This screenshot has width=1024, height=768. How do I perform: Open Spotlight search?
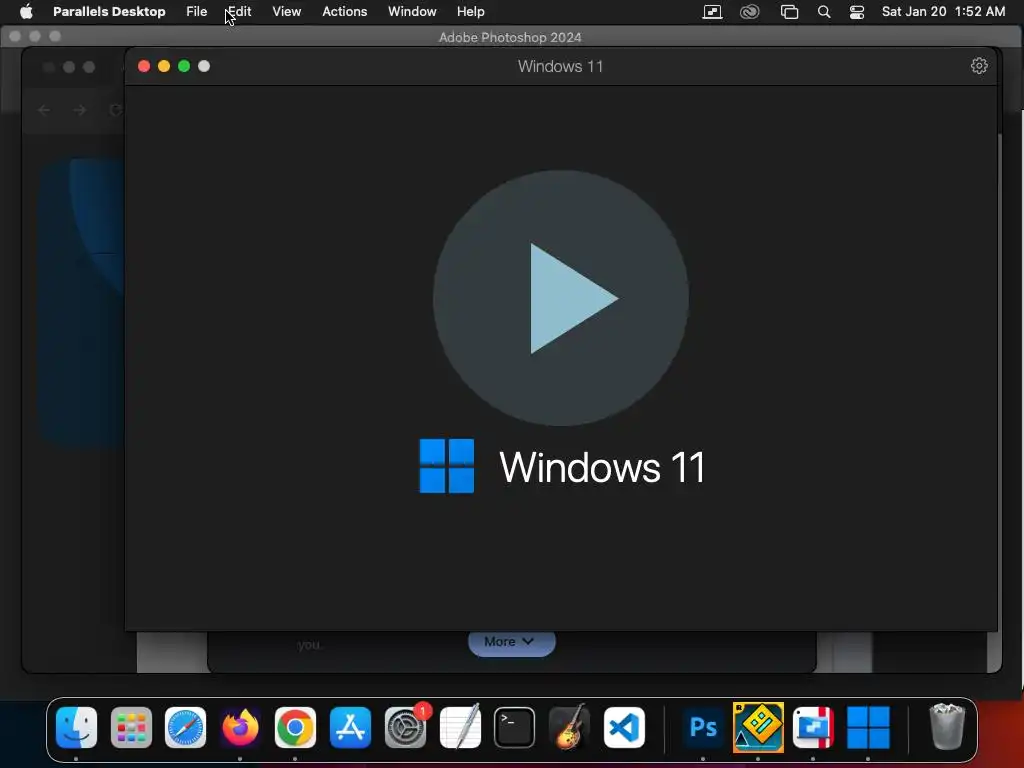(x=824, y=12)
